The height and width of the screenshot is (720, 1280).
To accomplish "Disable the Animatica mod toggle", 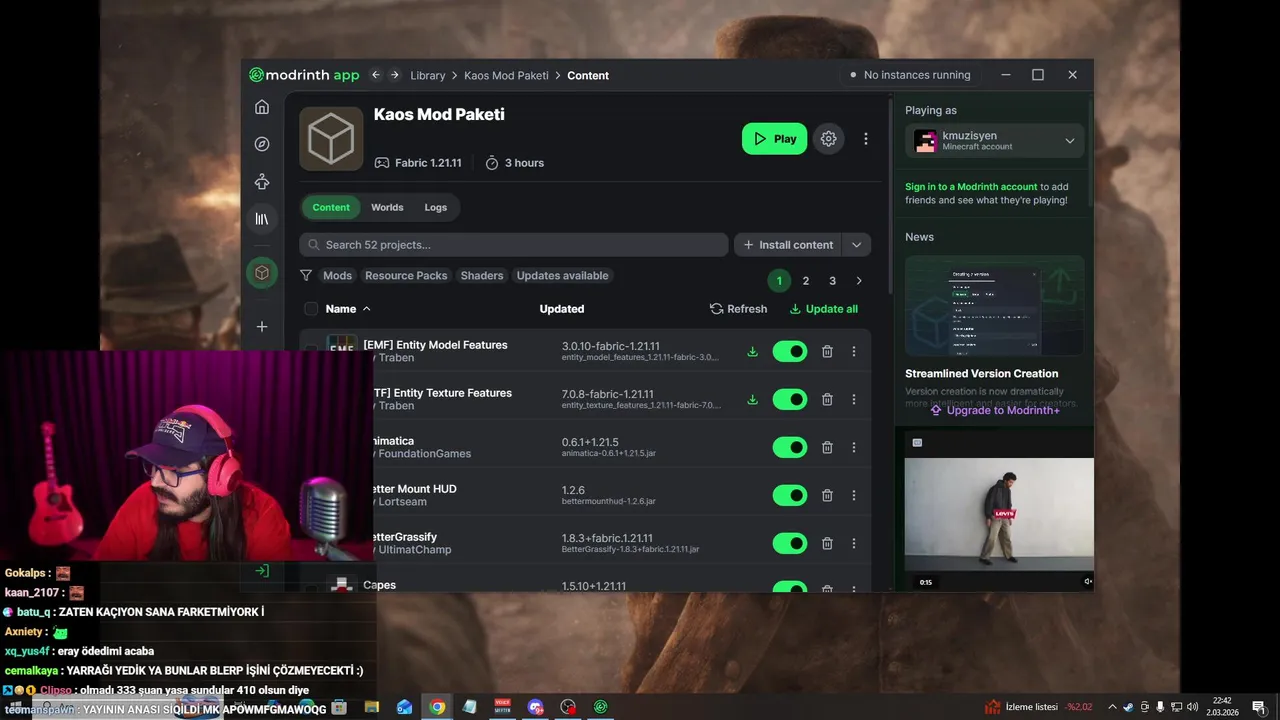I will pos(790,447).
